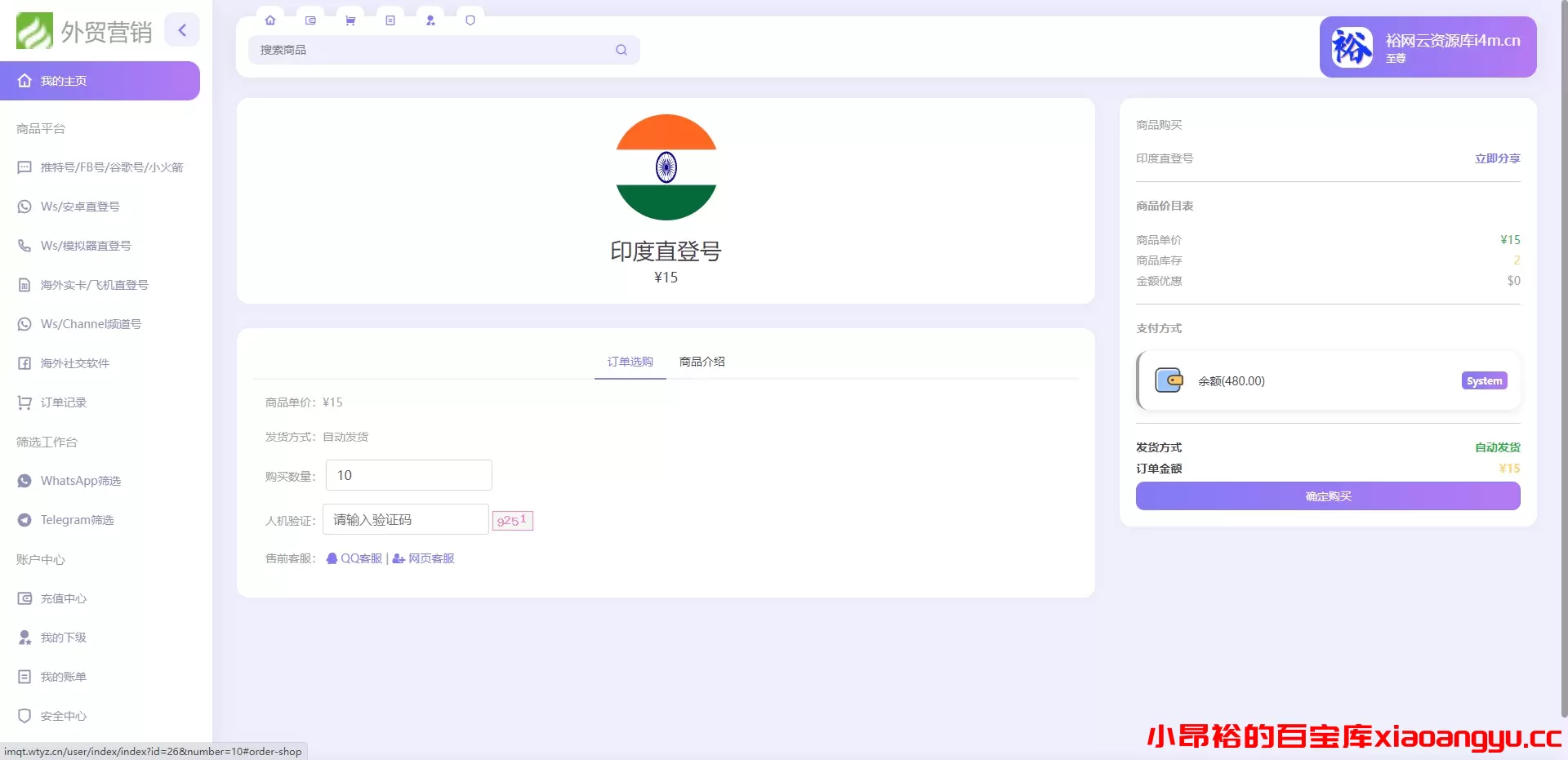Open the home icon in top toolbar
1568x760 pixels.
click(x=270, y=20)
